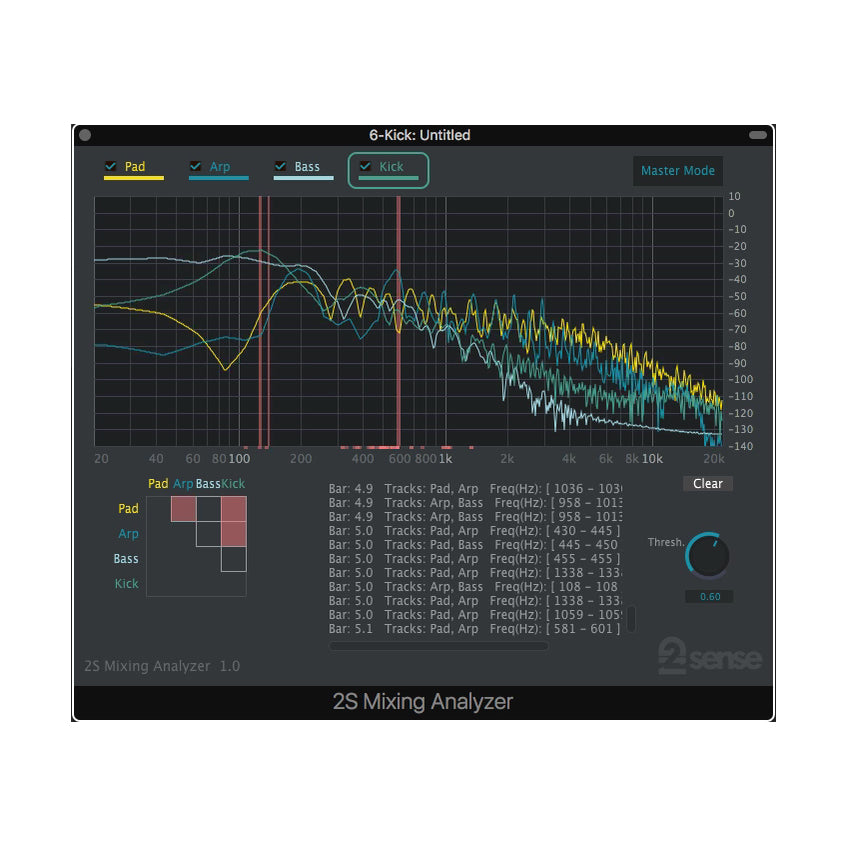The width and height of the screenshot is (847, 847).
Task: Select the Kick row label in the matrix
Action: [126, 583]
